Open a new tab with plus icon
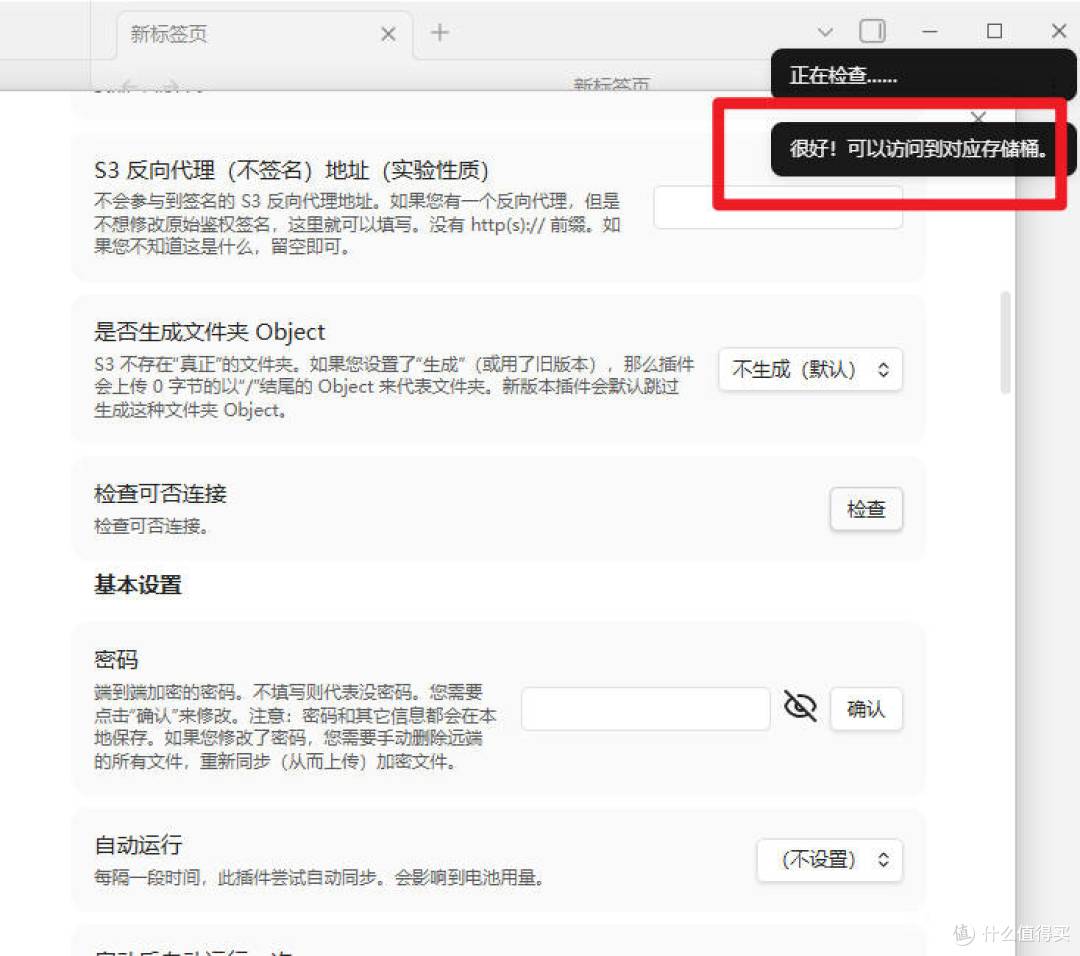This screenshot has height=956, width=1080. [439, 32]
